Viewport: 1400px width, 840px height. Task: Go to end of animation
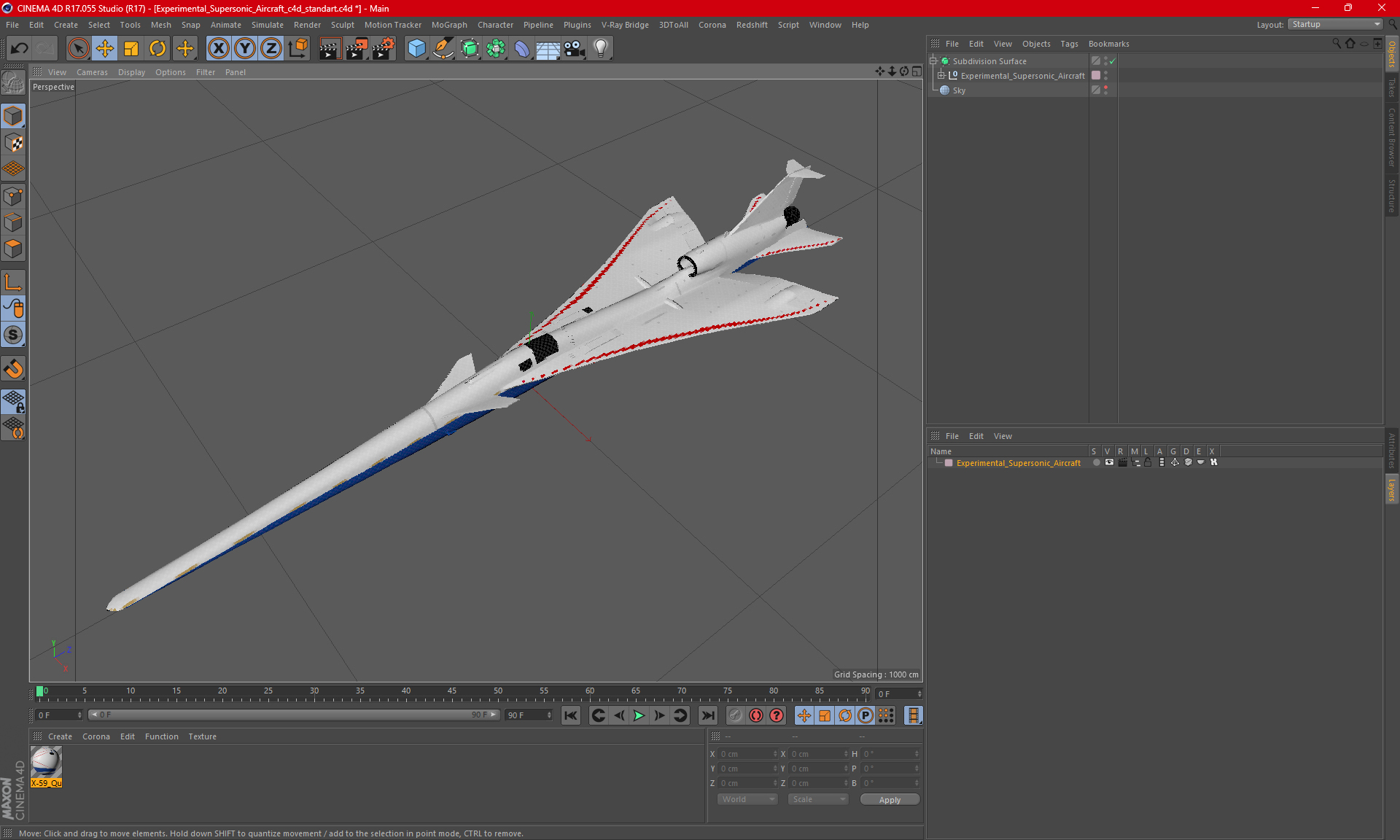coord(707,716)
